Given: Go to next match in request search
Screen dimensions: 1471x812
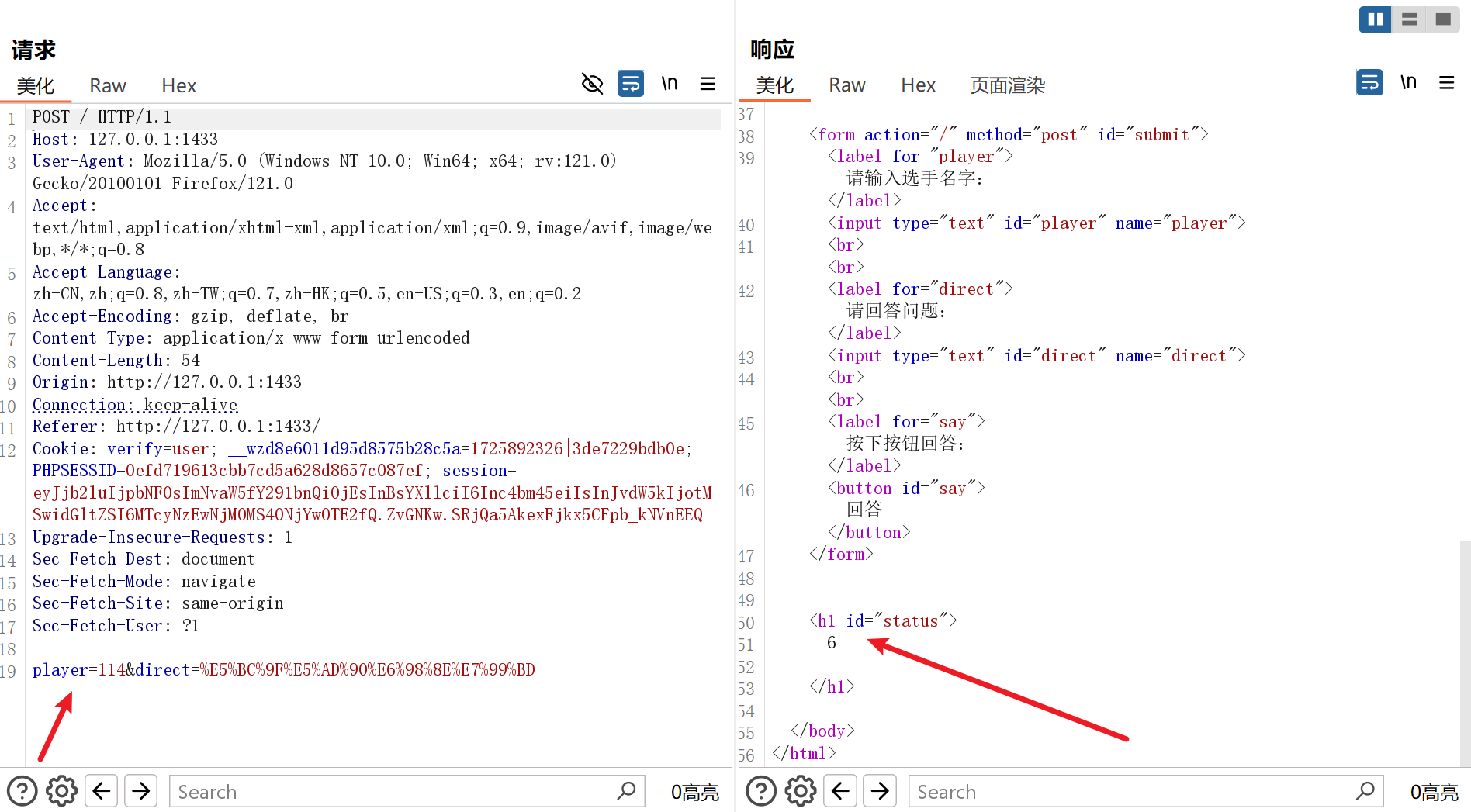Looking at the screenshot, I should (141, 791).
